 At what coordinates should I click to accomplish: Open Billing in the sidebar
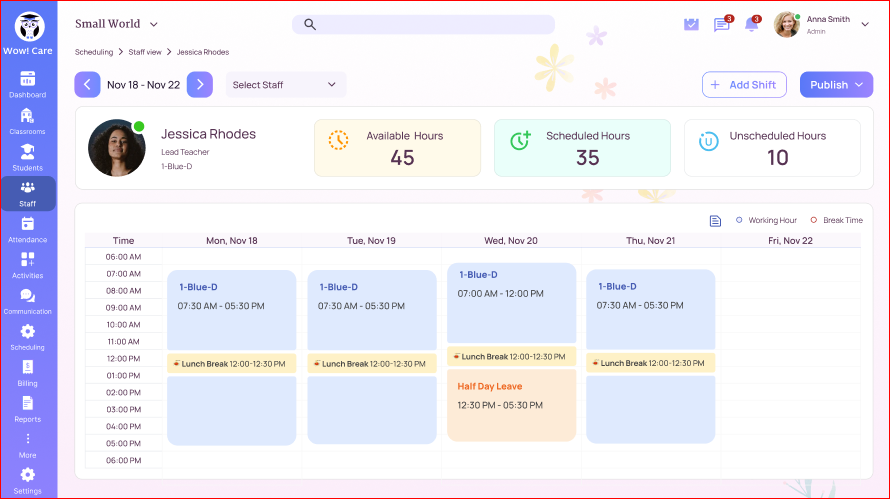28,373
